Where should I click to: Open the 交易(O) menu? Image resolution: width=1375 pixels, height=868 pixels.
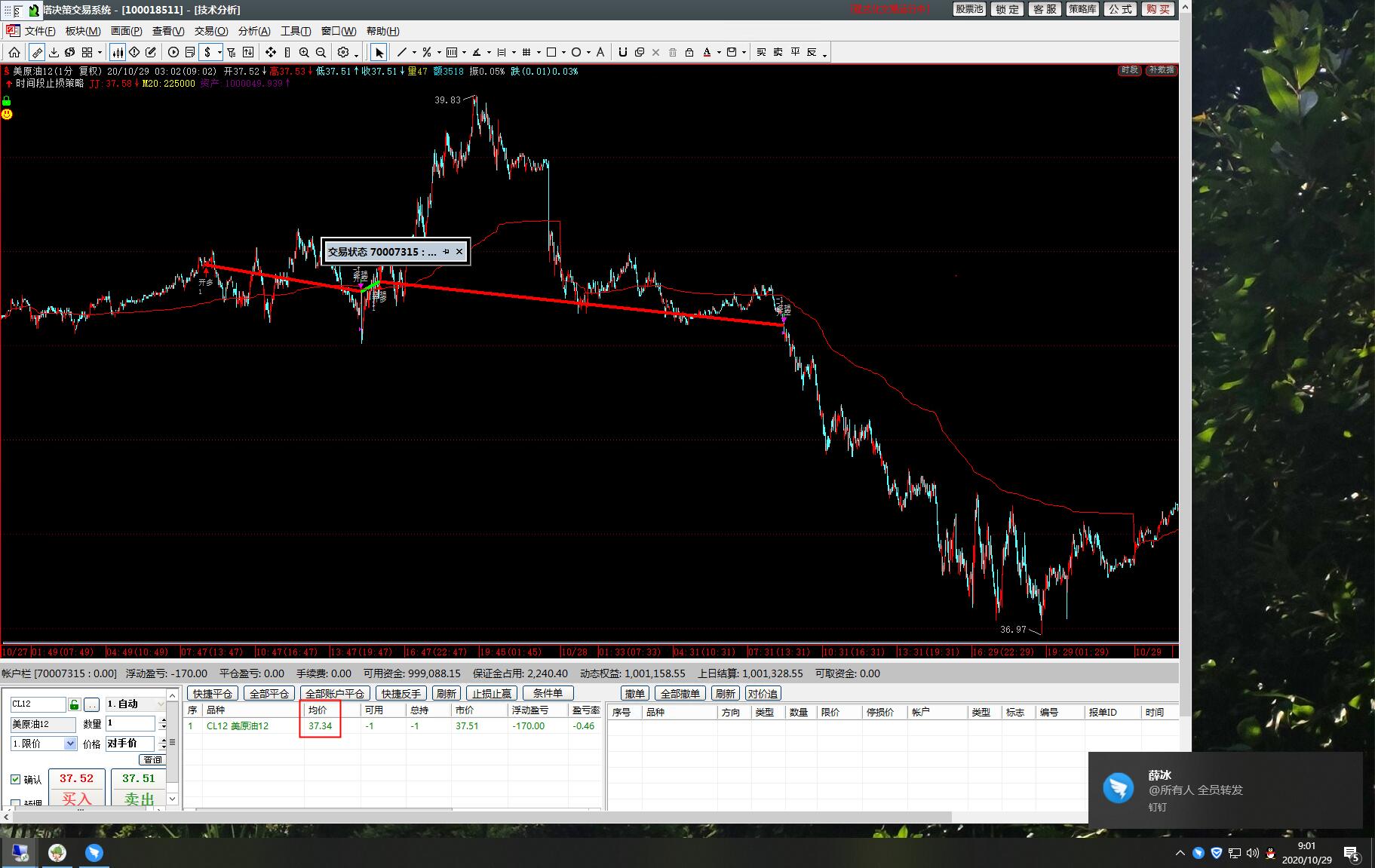[210, 31]
